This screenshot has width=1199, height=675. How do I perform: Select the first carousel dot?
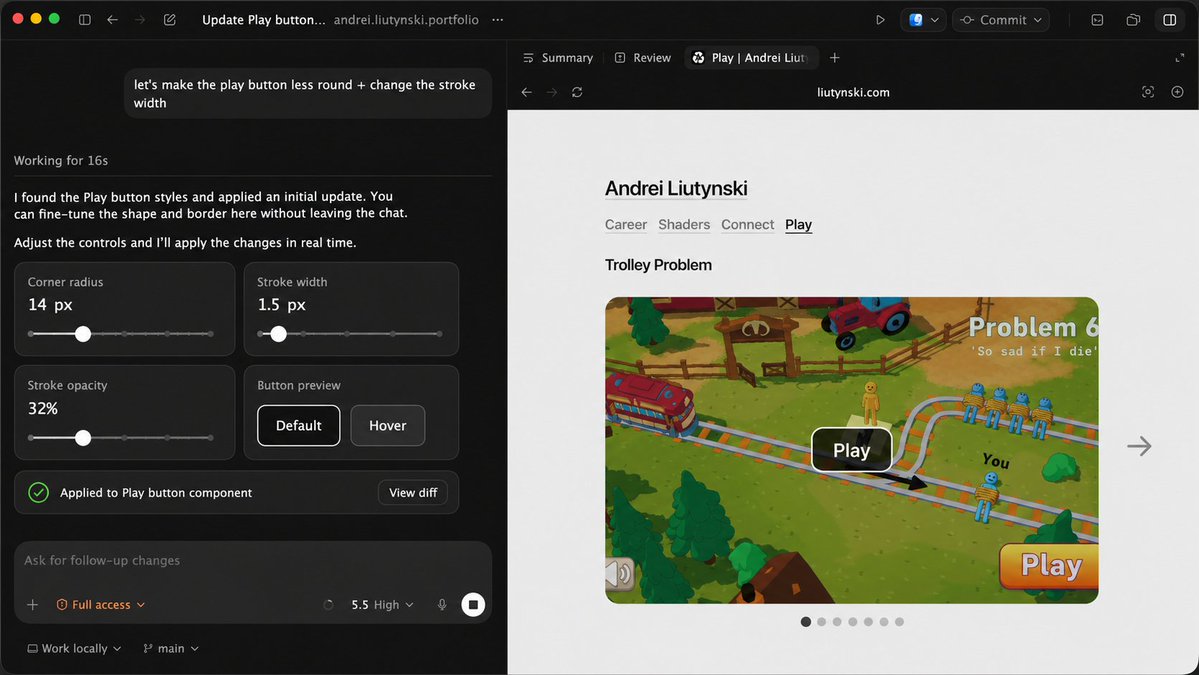click(805, 621)
